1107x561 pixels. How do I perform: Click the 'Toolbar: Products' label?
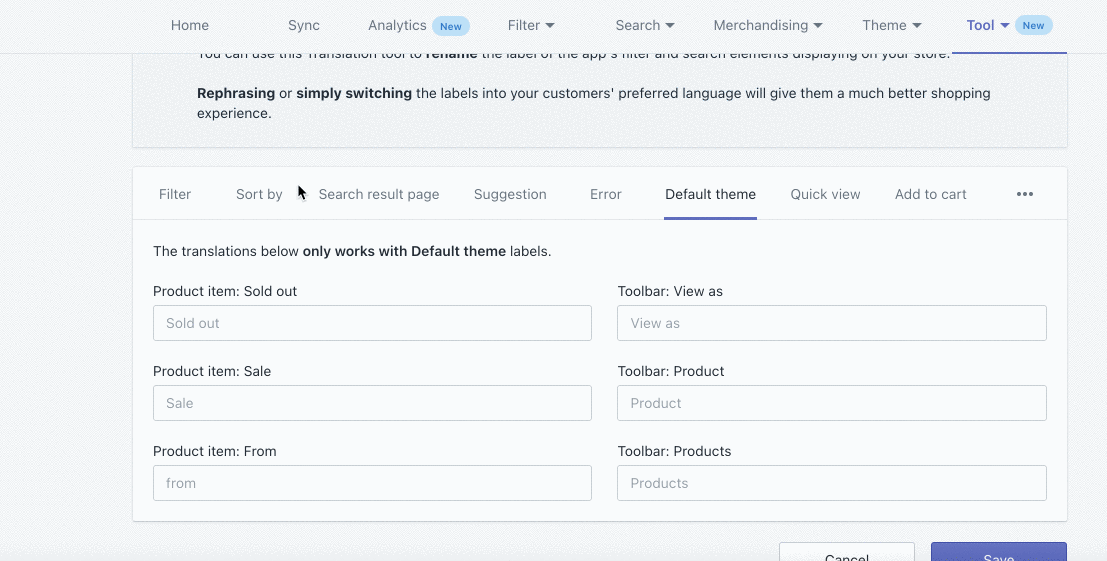[674, 452]
